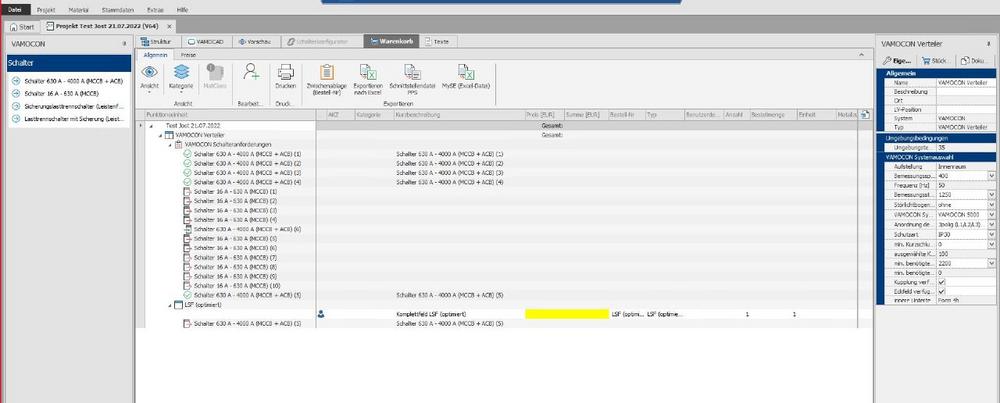Open the Datei menu

[15, 10]
